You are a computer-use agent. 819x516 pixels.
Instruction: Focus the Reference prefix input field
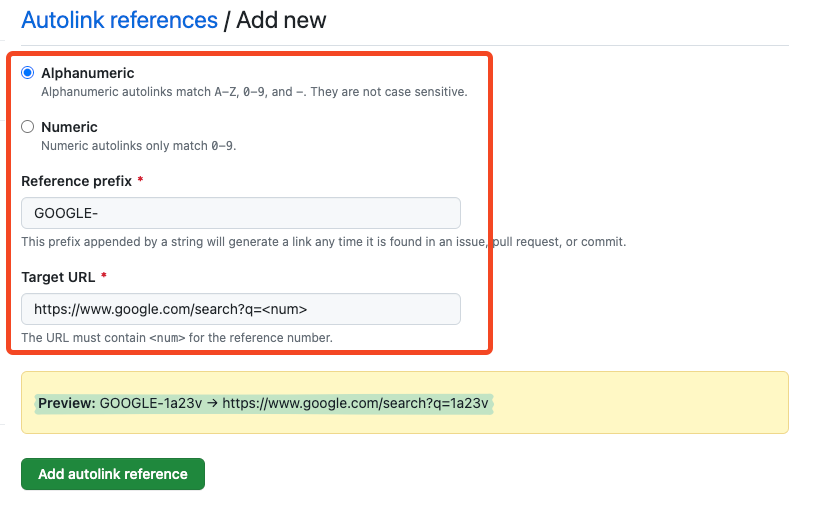241,213
